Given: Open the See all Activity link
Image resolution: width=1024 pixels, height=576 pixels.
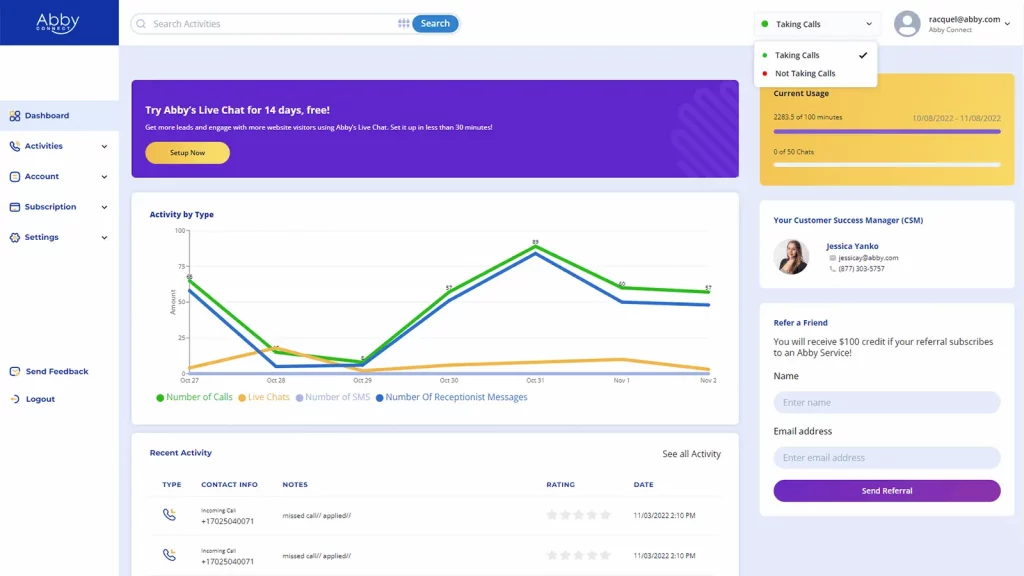Looking at the screenshot, I should [x=691, y=454].
